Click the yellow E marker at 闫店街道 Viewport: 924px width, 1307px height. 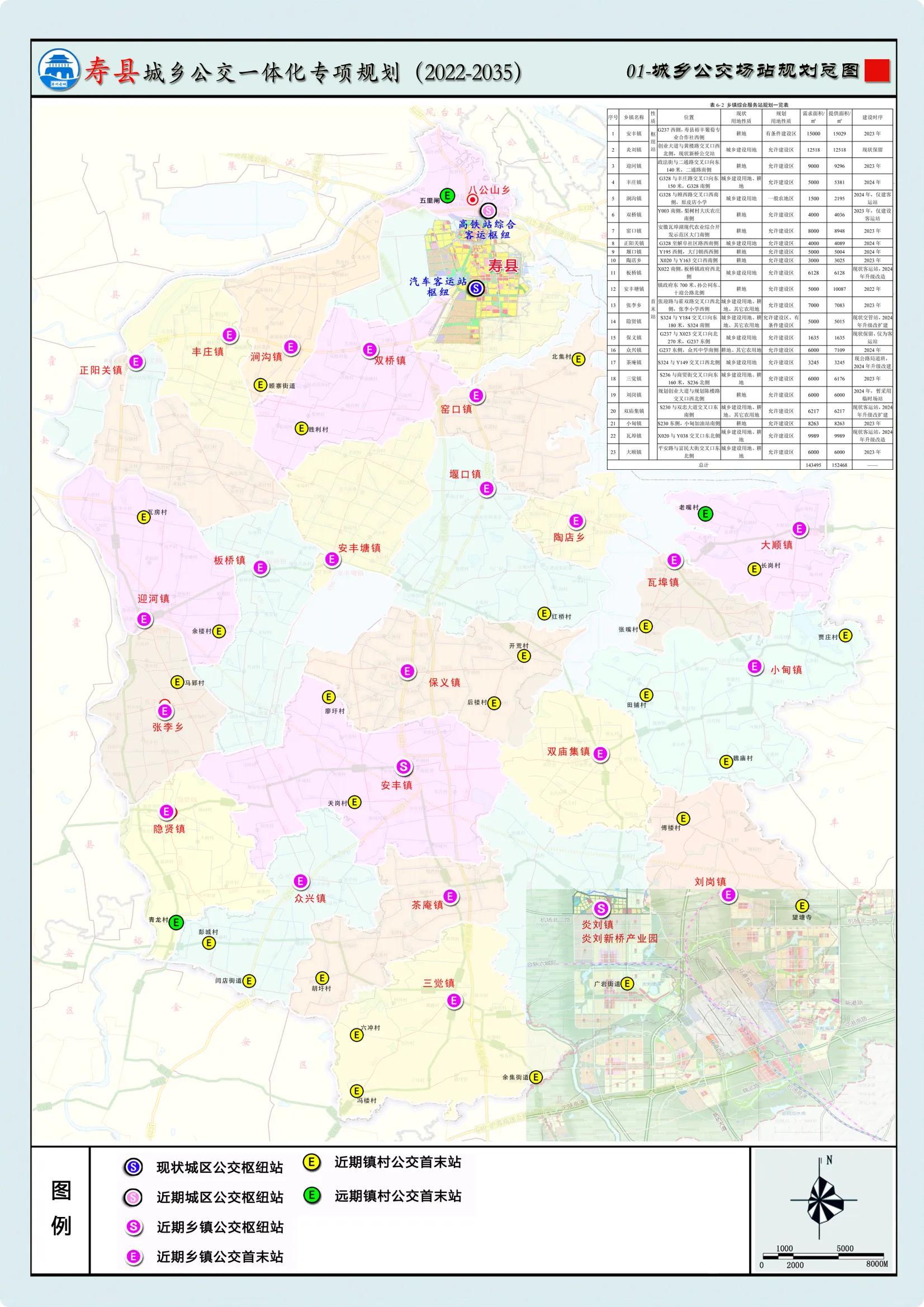(249, 980)
